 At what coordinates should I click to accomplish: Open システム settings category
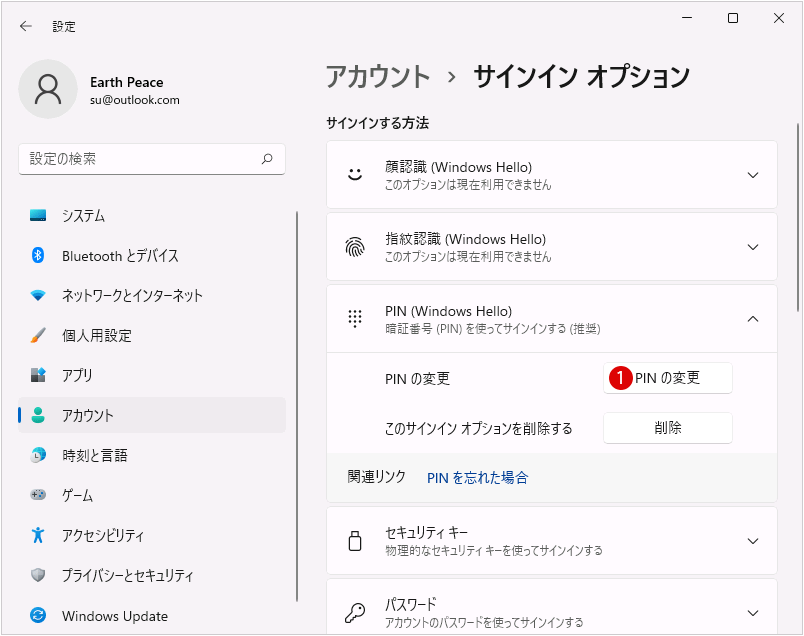coord(152,215)
